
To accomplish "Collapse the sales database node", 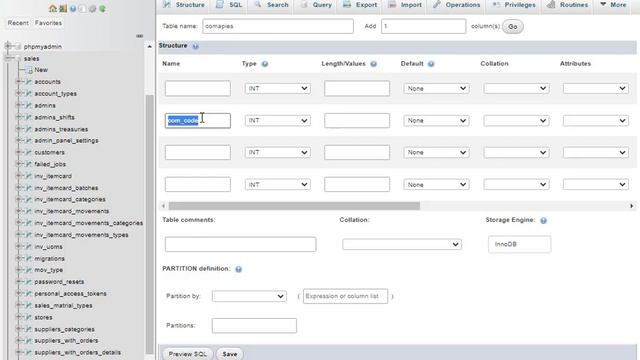I will coord(8,58).
